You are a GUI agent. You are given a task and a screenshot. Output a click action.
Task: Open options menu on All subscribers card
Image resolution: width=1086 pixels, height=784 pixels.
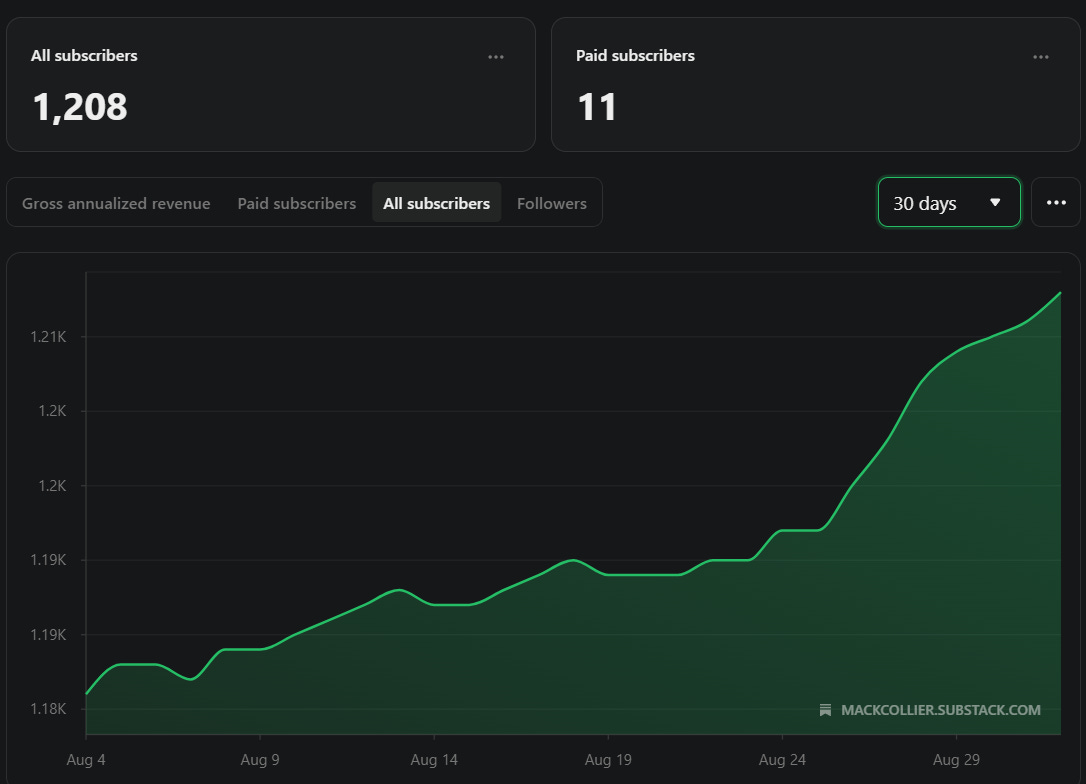click(x=496, y=57)
